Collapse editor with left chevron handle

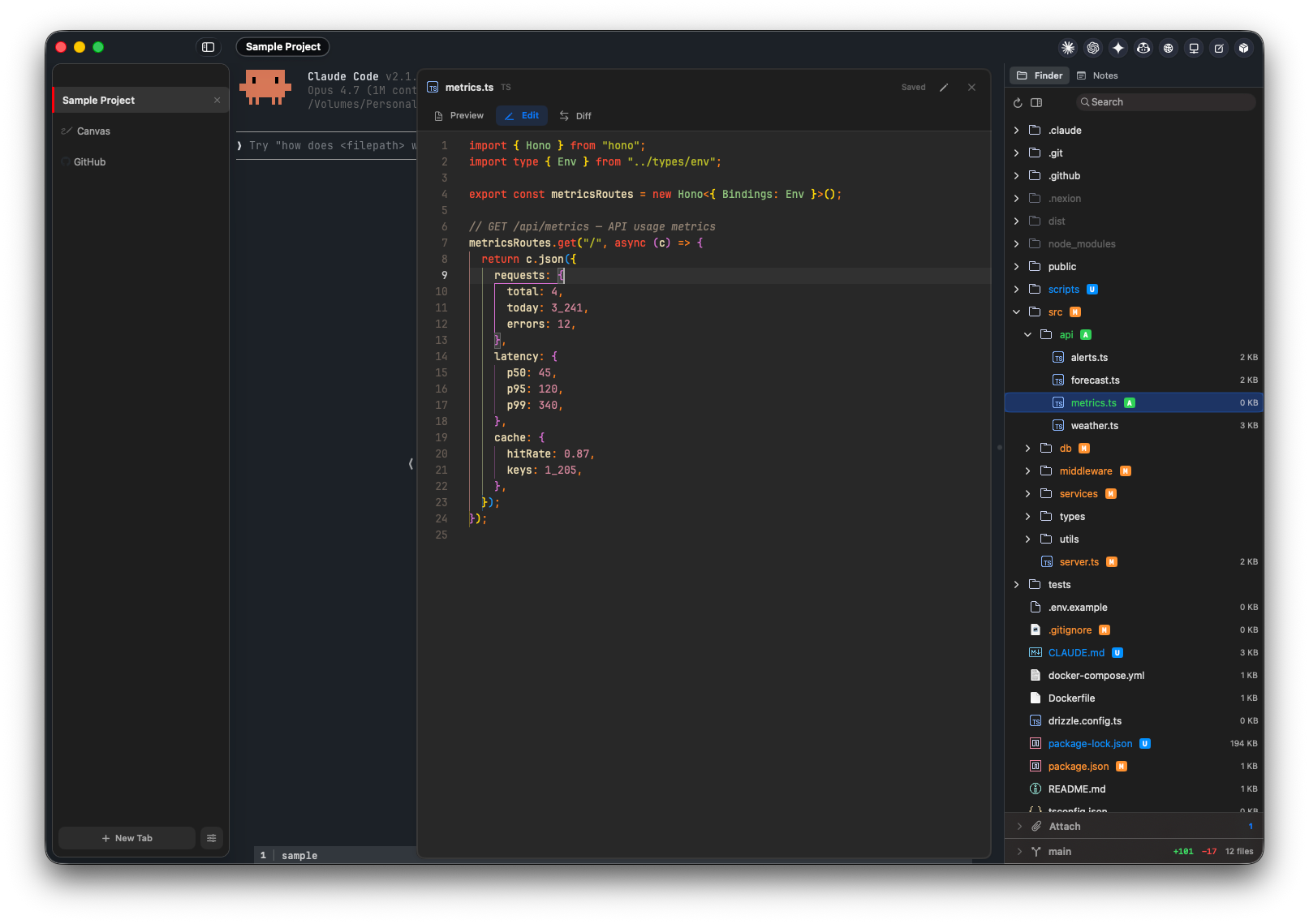[x=411, y=464]
